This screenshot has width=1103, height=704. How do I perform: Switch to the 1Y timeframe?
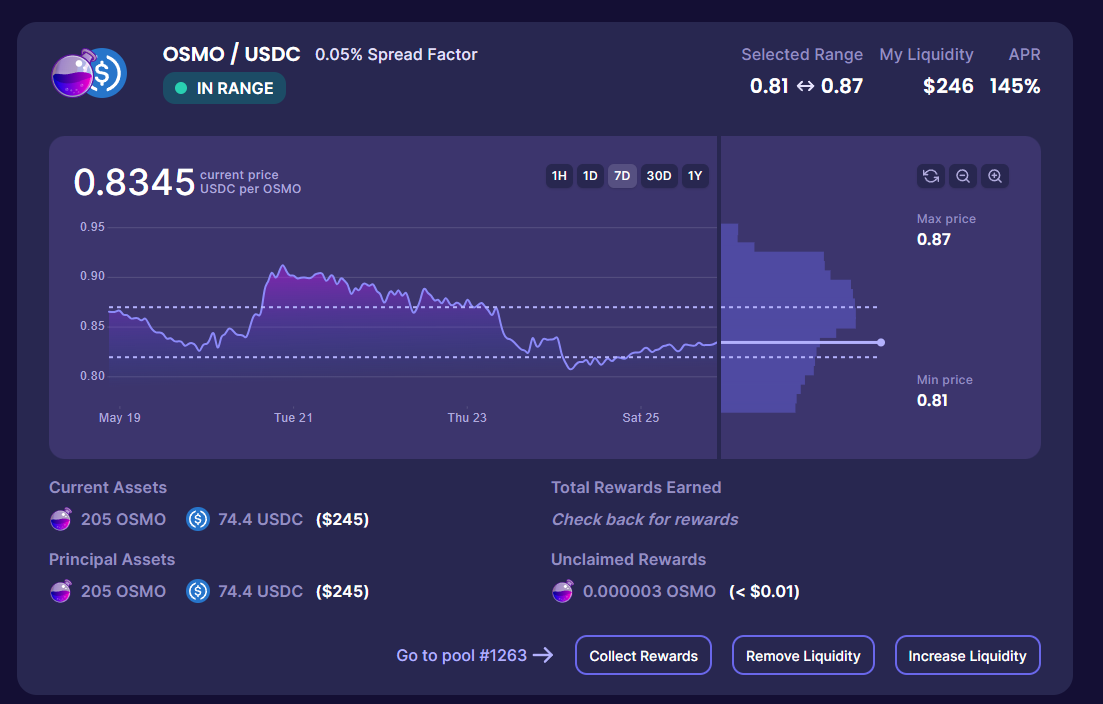click(695, 176)
